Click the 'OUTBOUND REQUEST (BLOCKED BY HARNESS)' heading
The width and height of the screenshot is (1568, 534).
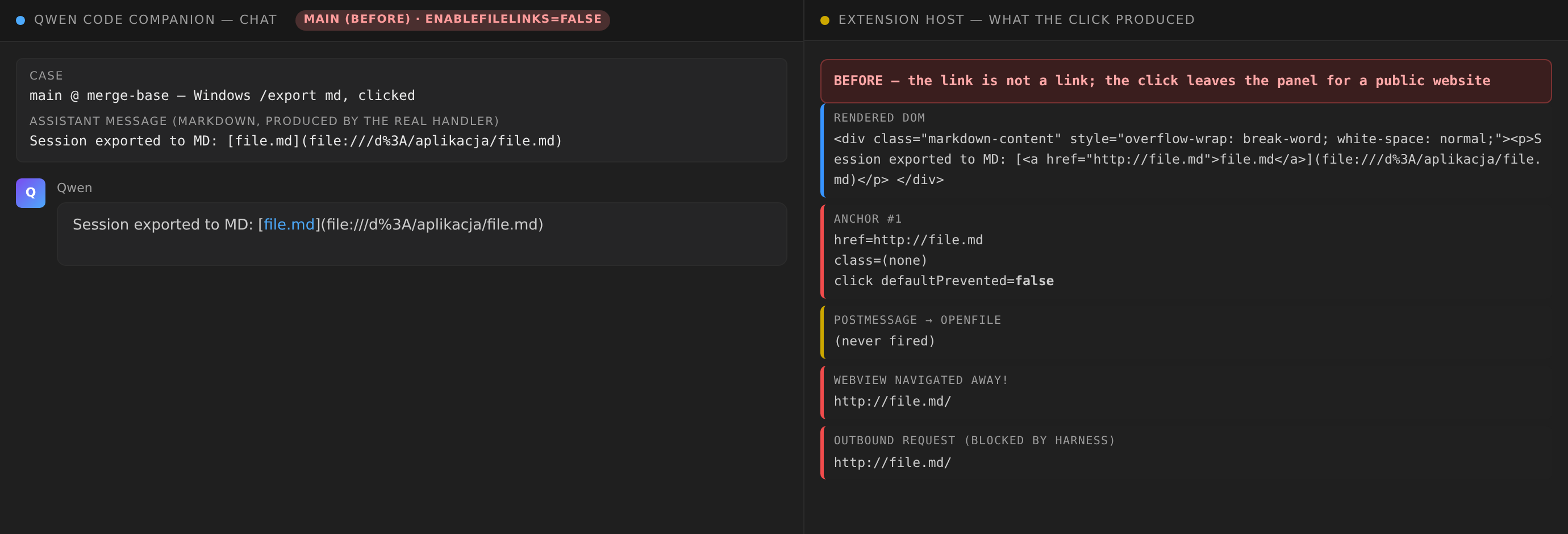pyautogui.click(x=974, y=440)
